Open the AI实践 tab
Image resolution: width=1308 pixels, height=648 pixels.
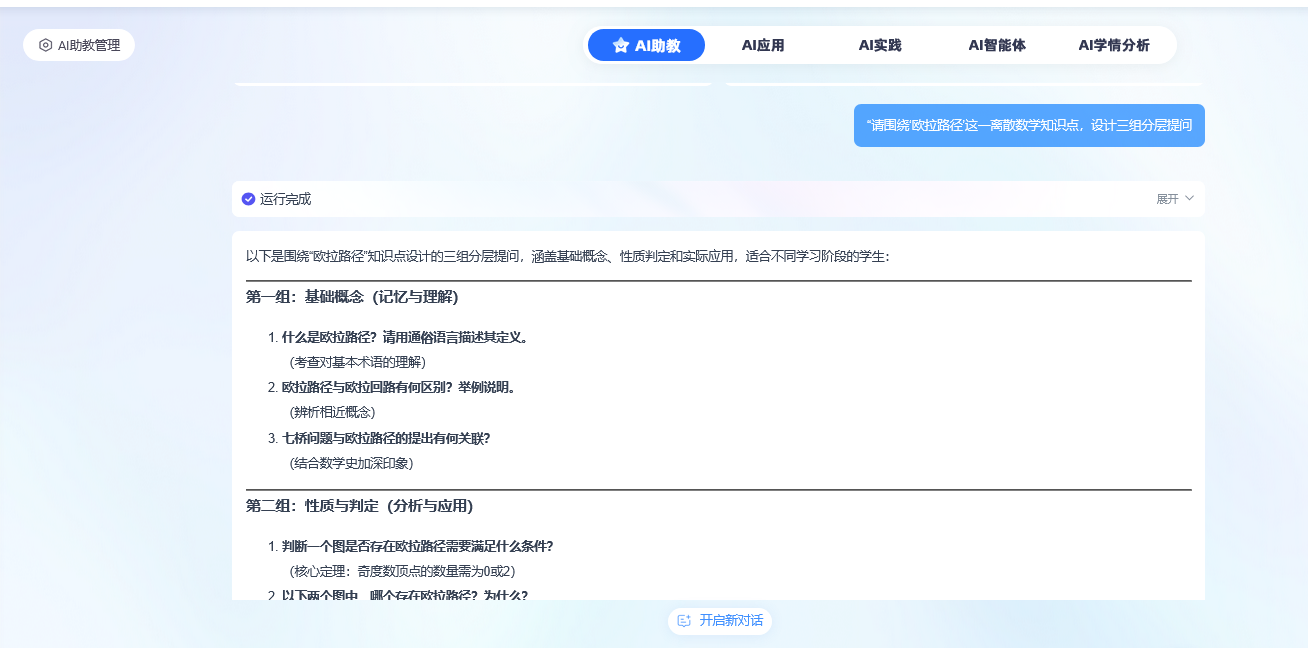(x=879, y=45)
